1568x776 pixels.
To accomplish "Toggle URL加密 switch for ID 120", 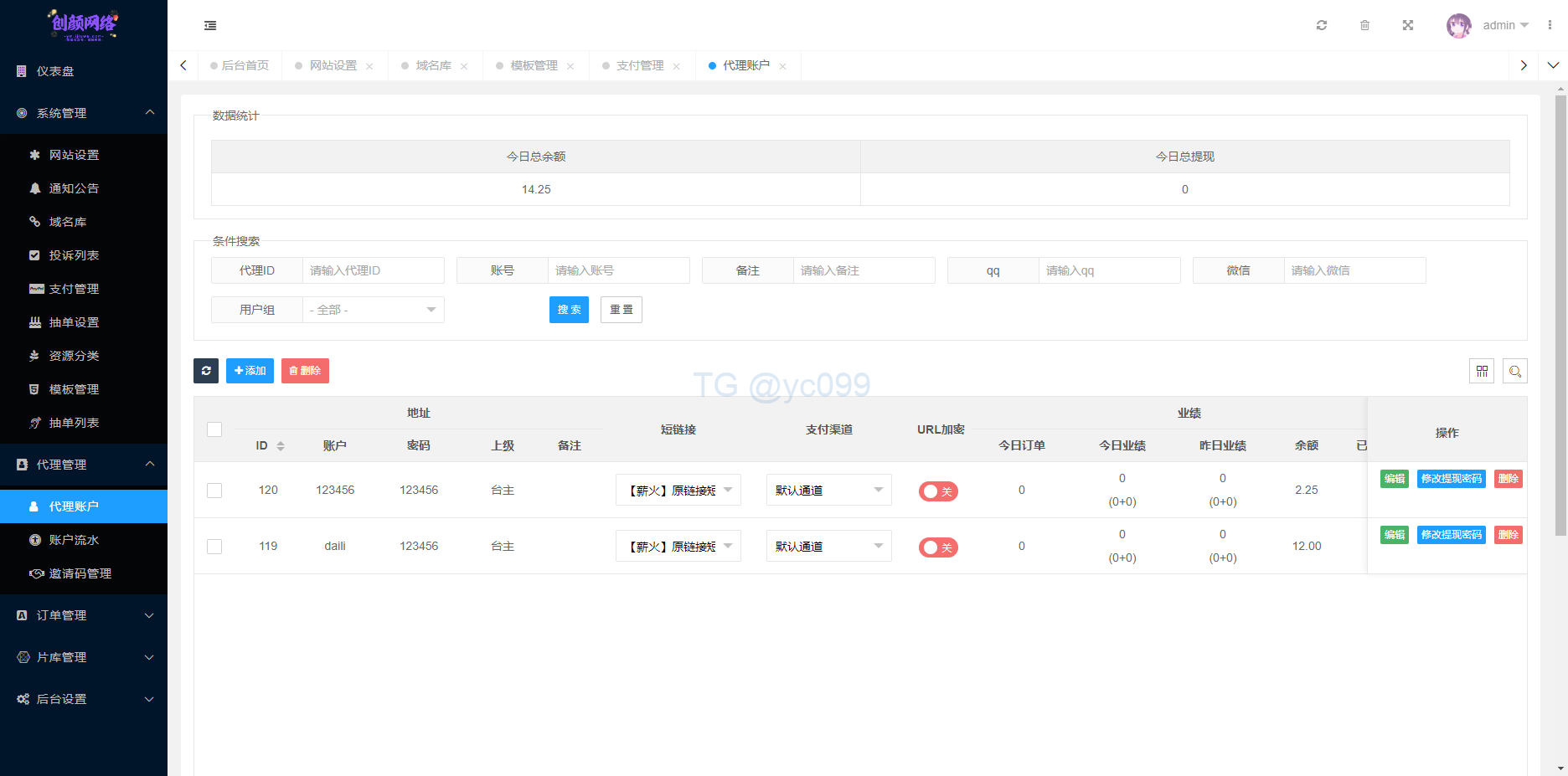I will 938,491.
